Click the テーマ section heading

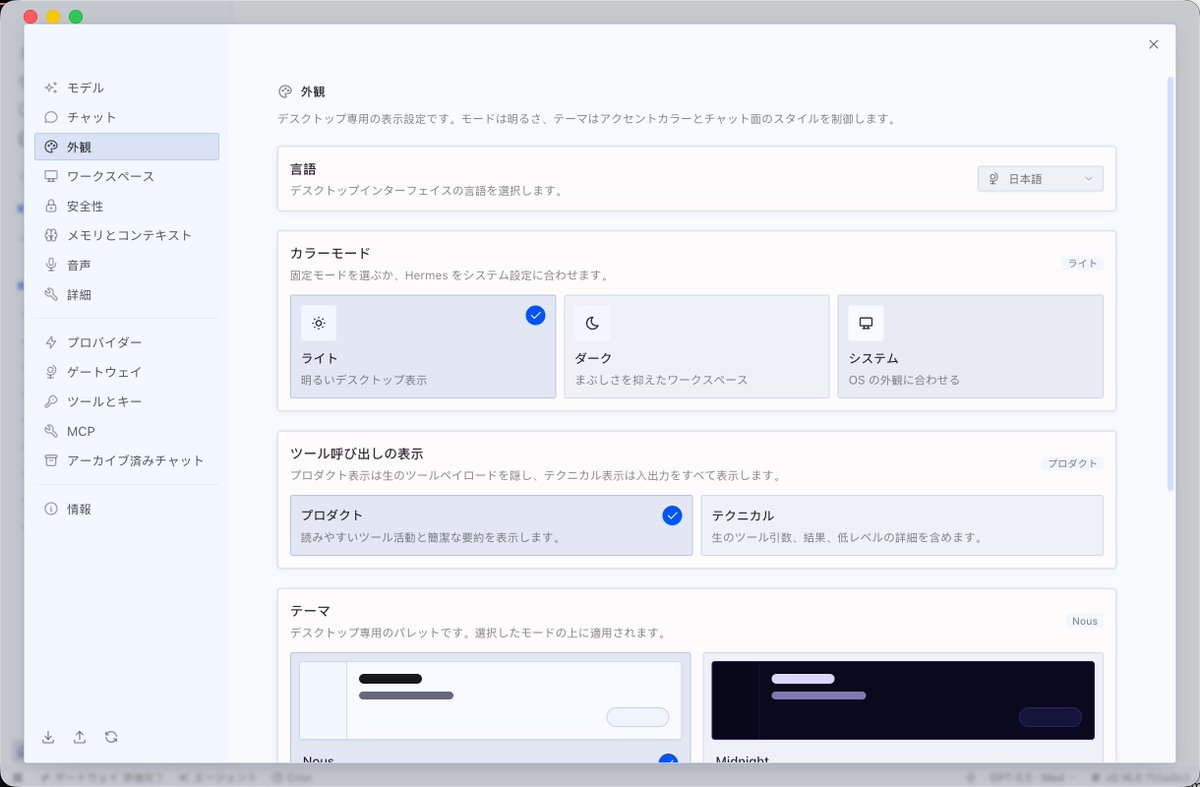coord(310,610)
